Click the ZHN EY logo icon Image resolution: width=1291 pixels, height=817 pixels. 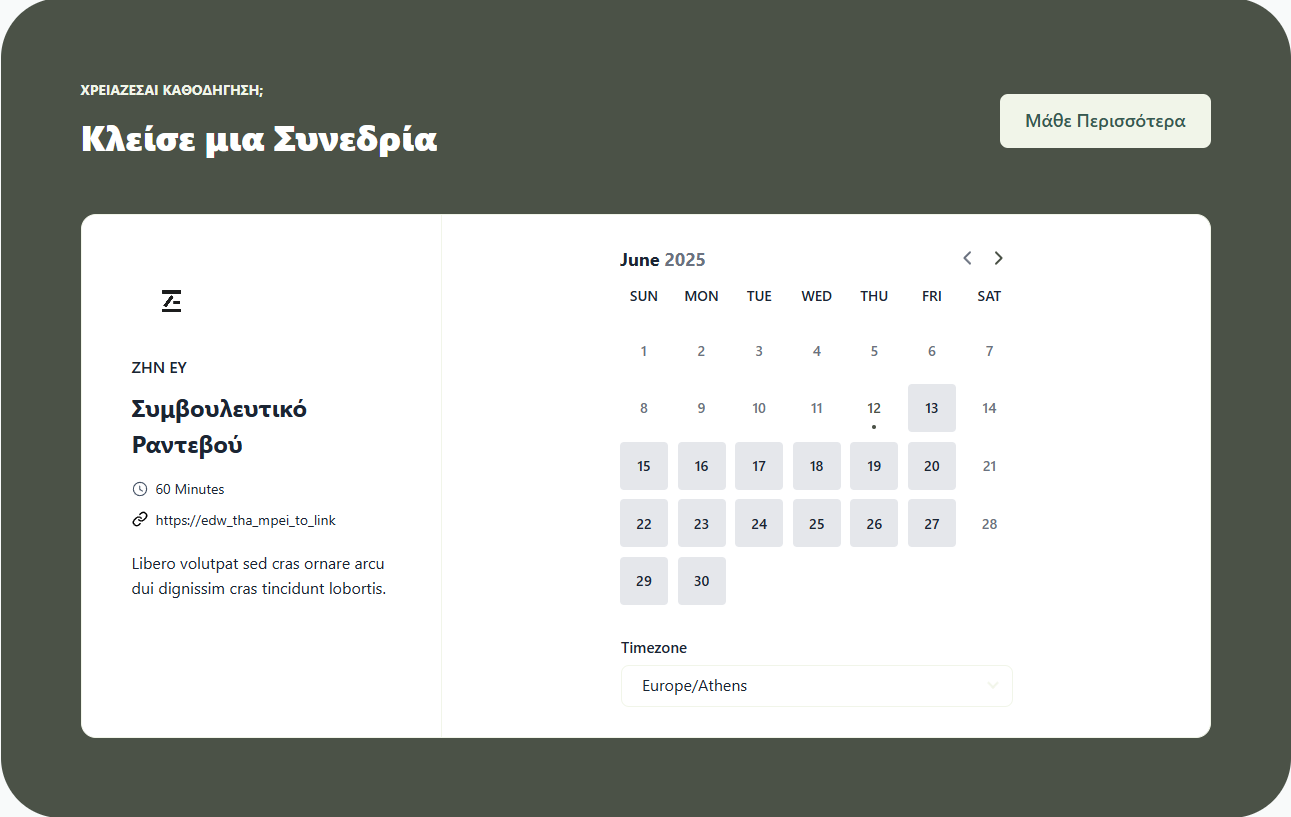point(172,300)
